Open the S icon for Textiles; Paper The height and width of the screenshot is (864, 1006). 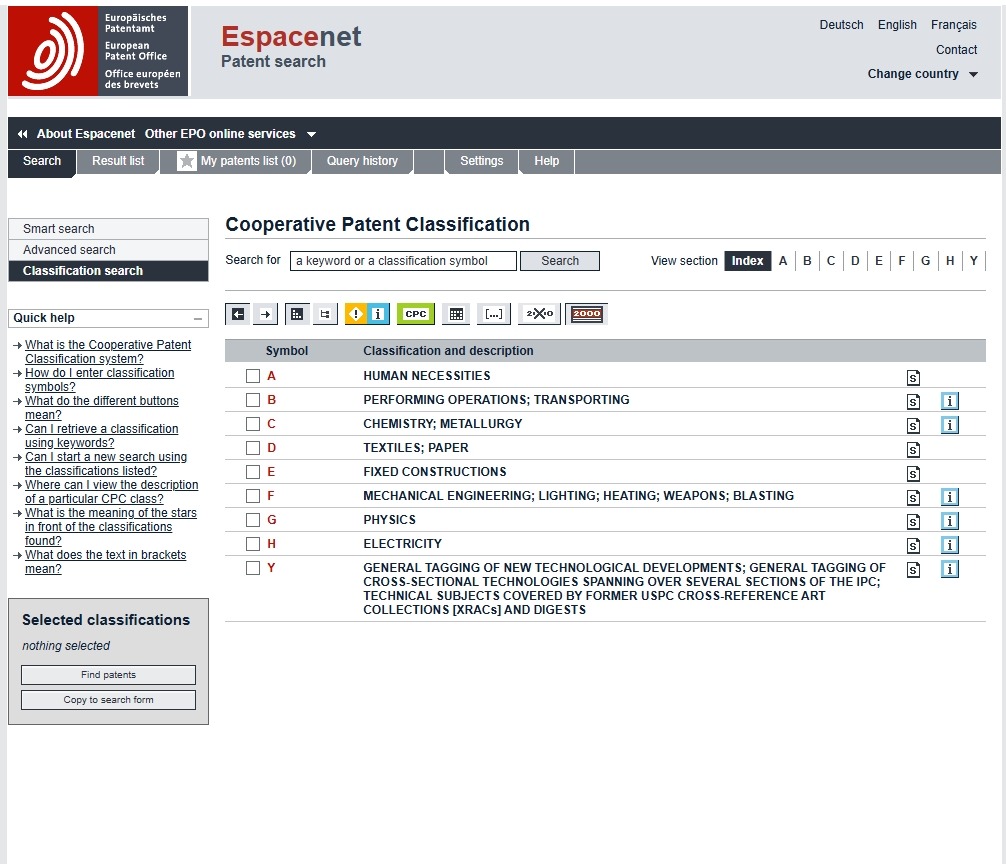pyautogui.click(x=913, y=450)
